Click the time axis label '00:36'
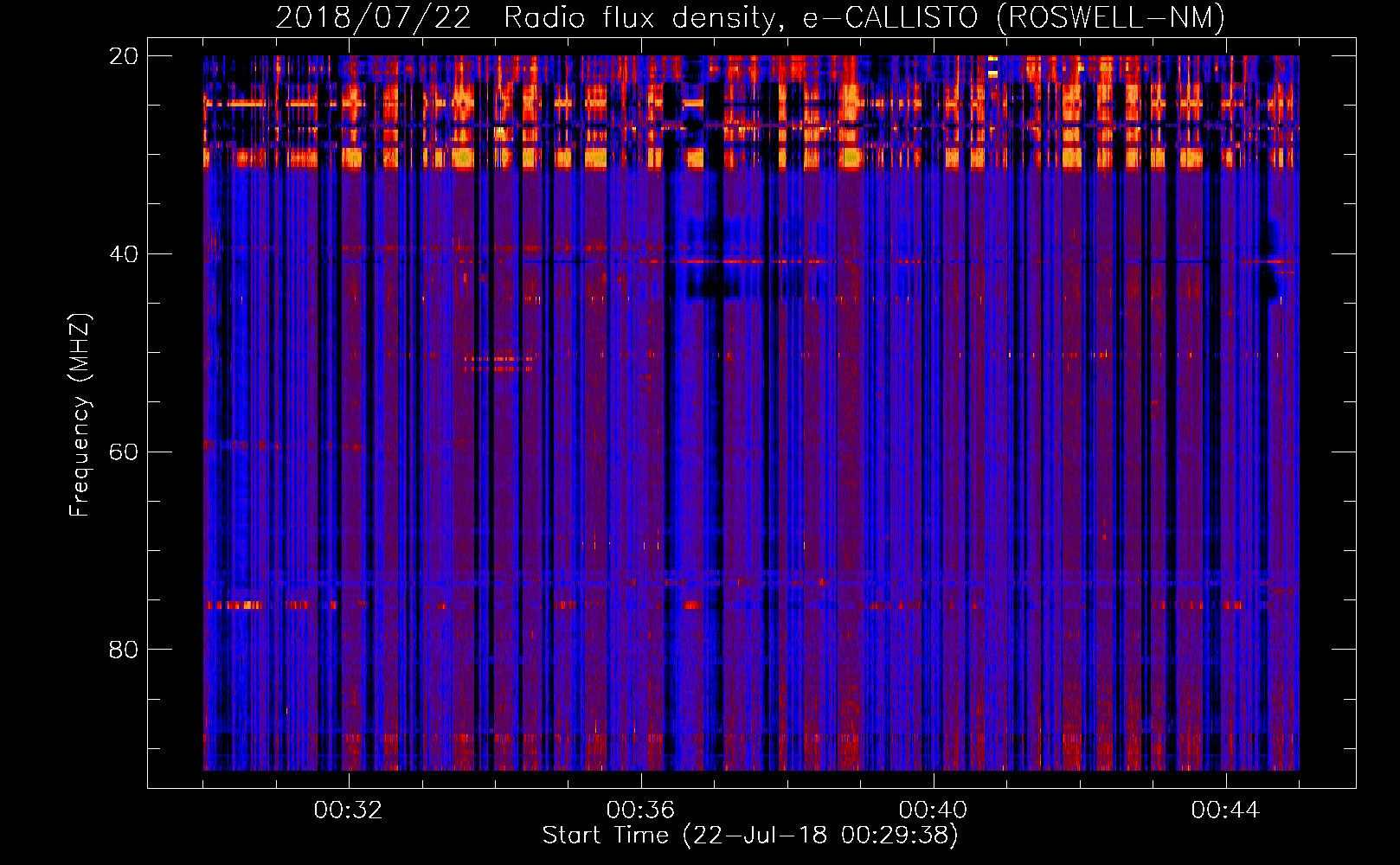 [640, 811]
